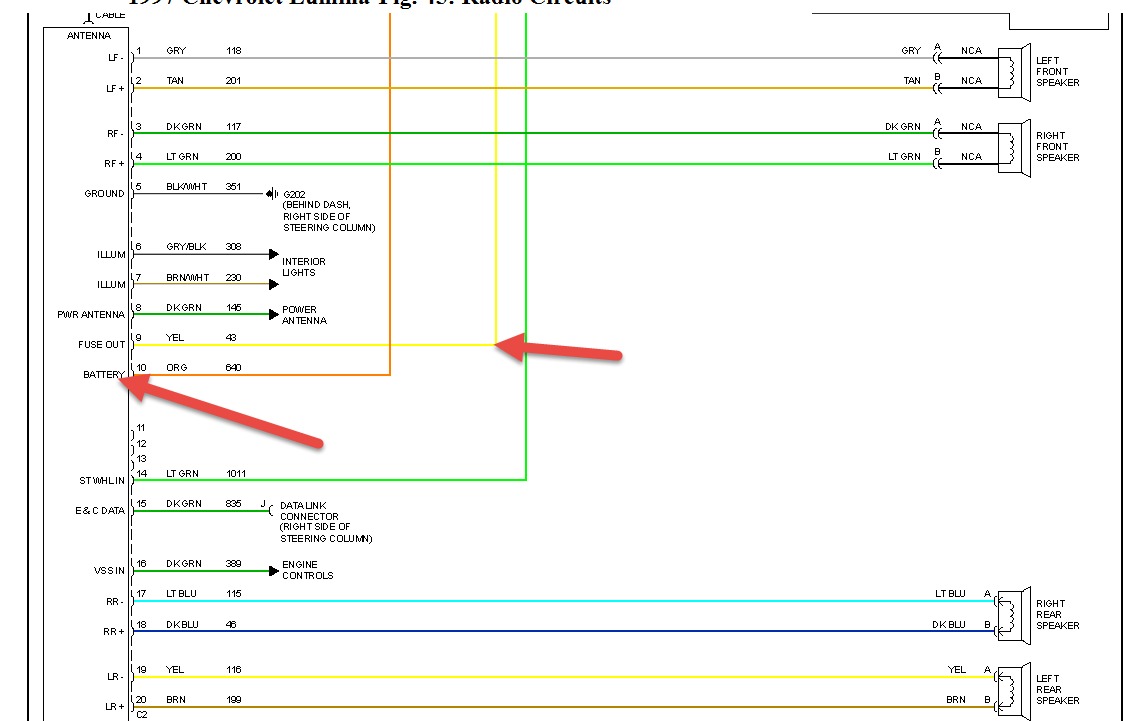The height and width of the screenshot is (721, 1135).
Task: Click the GRY/BLK wire color label
Action: 186,246
